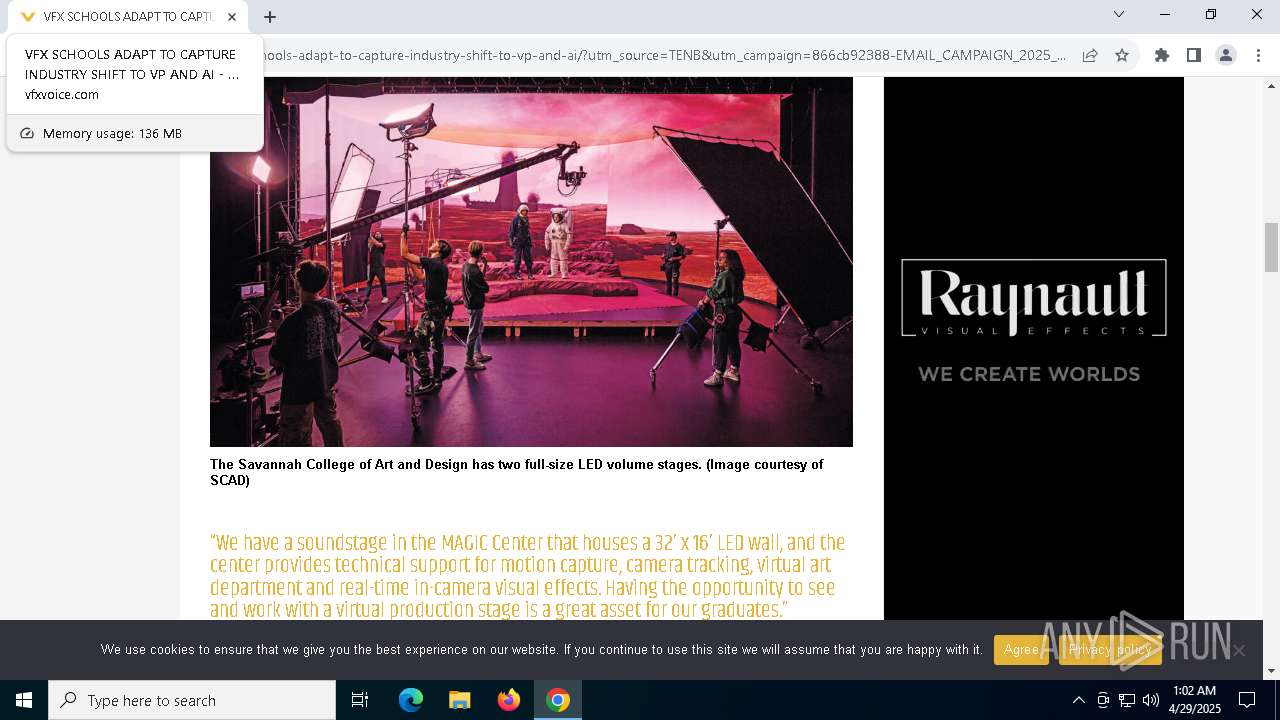Open the clock showing 1:02 AM

[1195, 700]
